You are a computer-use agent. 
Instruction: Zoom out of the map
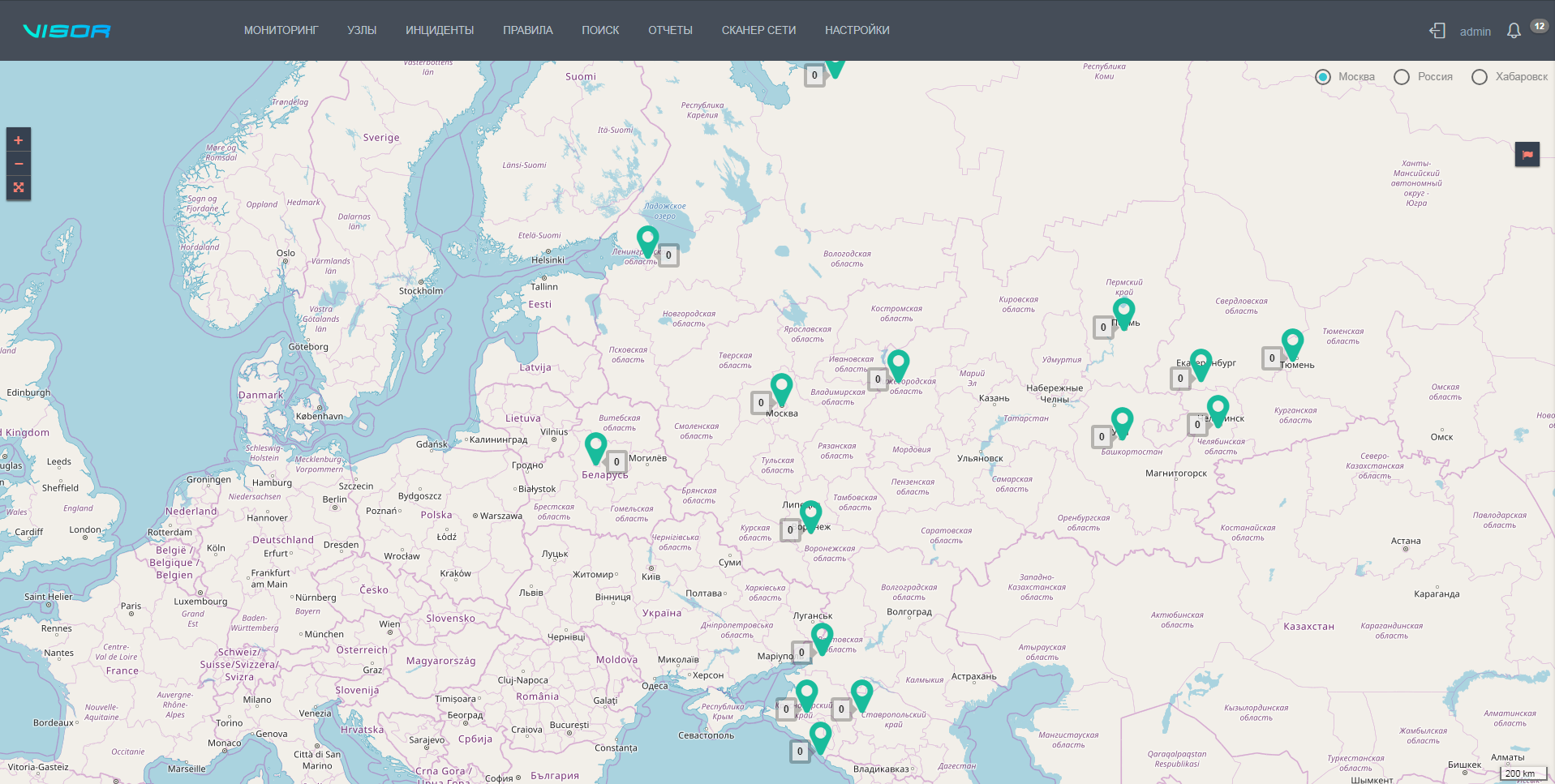[x=19, y=164]
